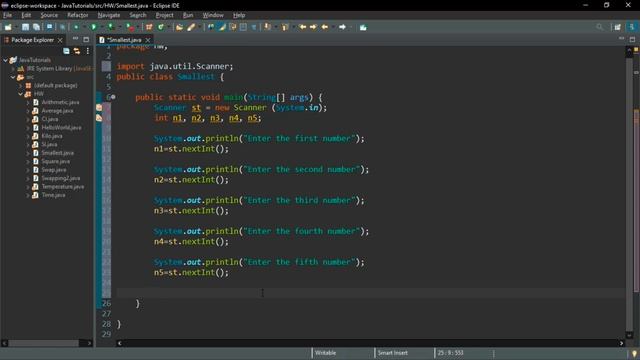
Task: Open Package Explorer View Menu dots
Action: click(88, 51)
